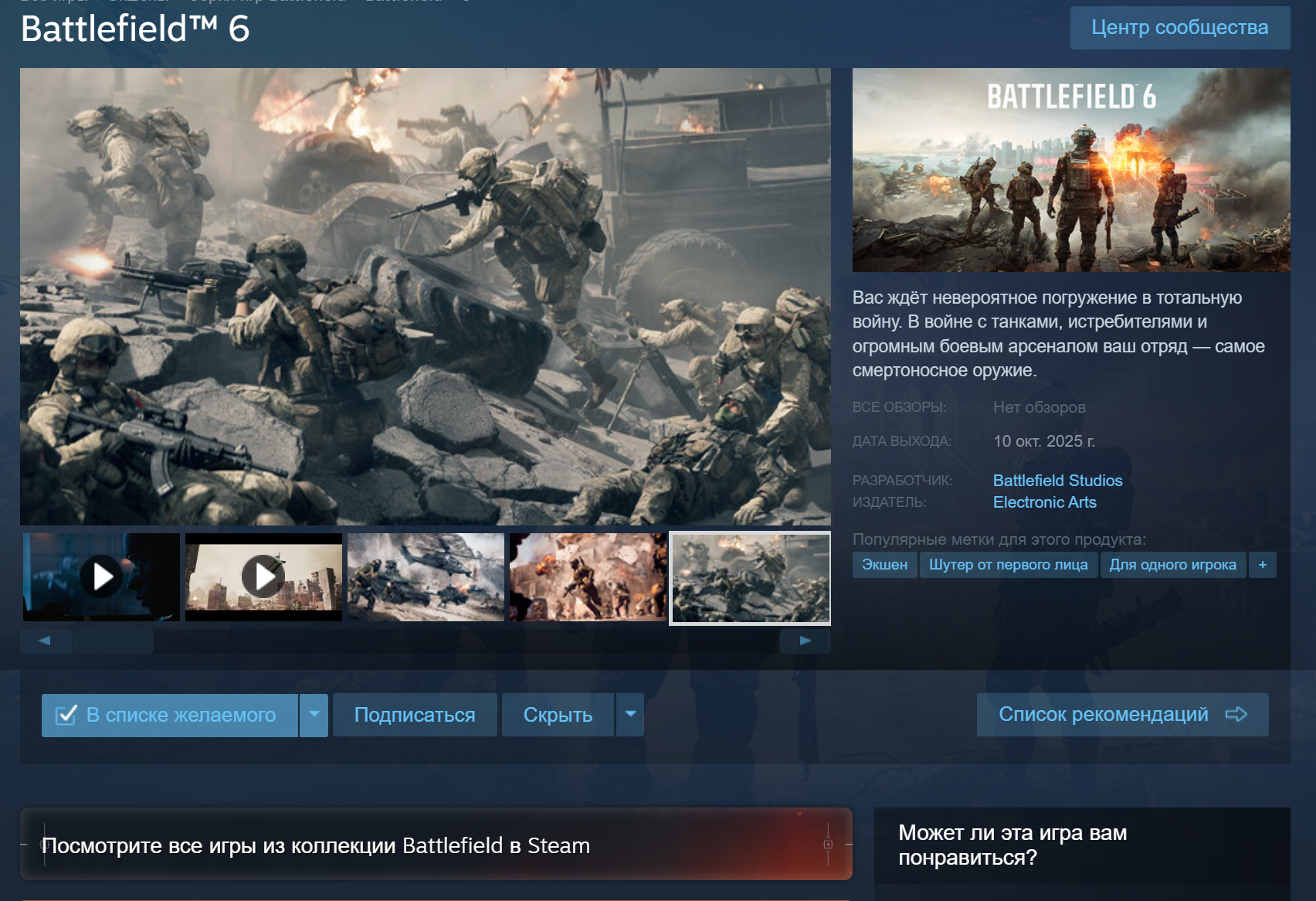Click the Подписаться follow button
Viewport: 1316px width, 901px height.
[415, 715]
